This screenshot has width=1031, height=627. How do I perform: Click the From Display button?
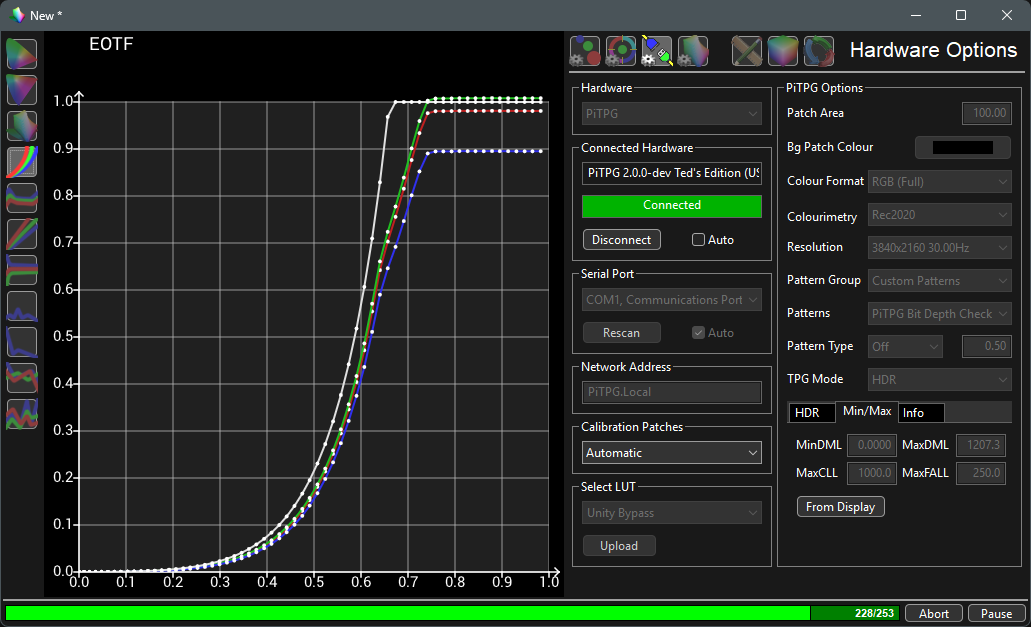click(840, 507)
